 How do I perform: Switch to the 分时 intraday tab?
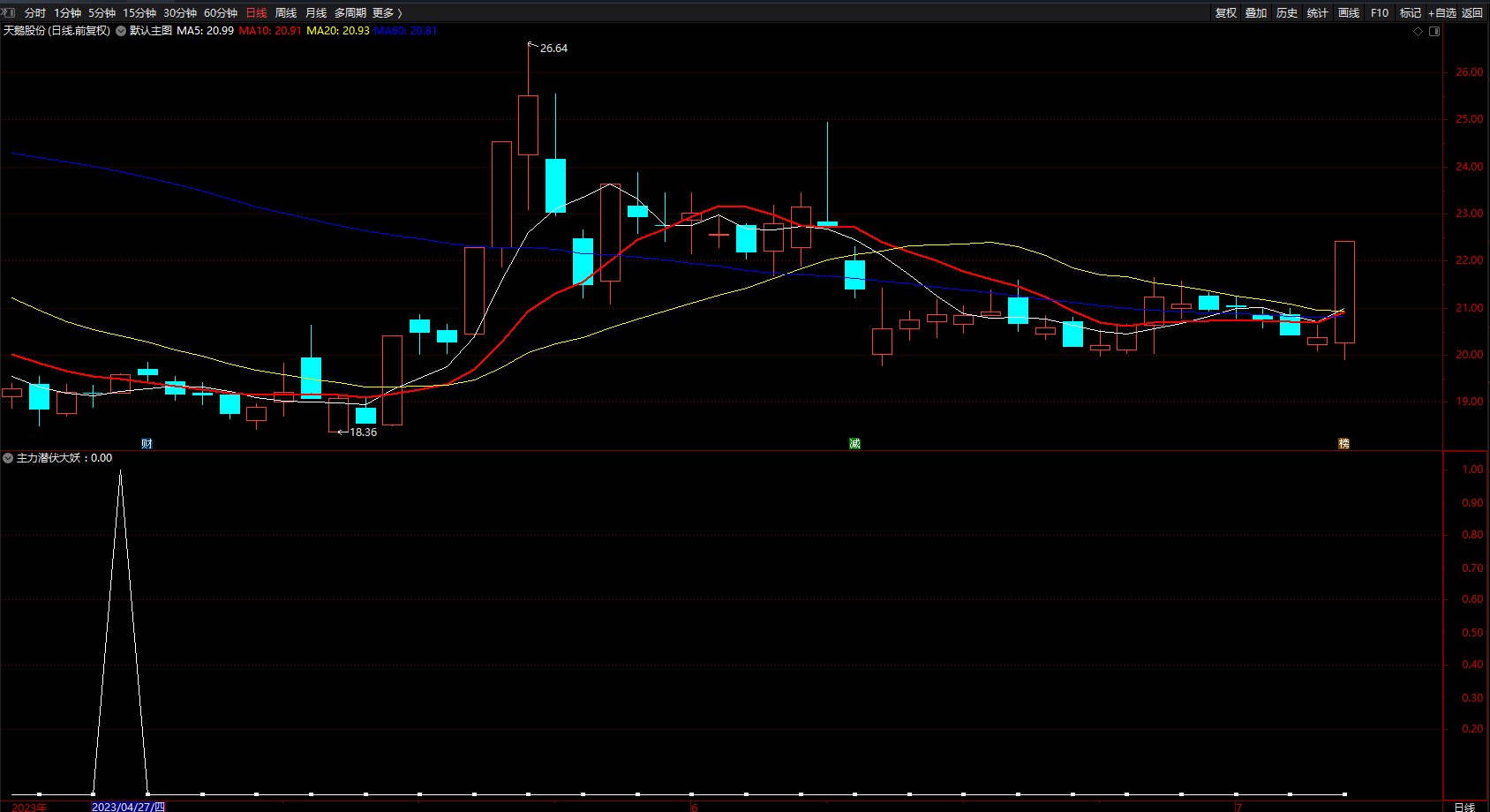(35, 12)
